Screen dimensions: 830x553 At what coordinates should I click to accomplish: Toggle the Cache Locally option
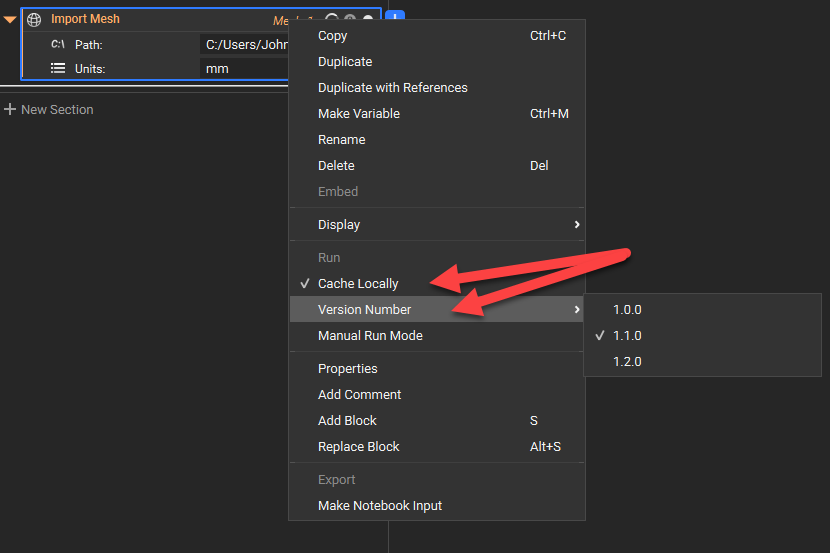point(358,284)
